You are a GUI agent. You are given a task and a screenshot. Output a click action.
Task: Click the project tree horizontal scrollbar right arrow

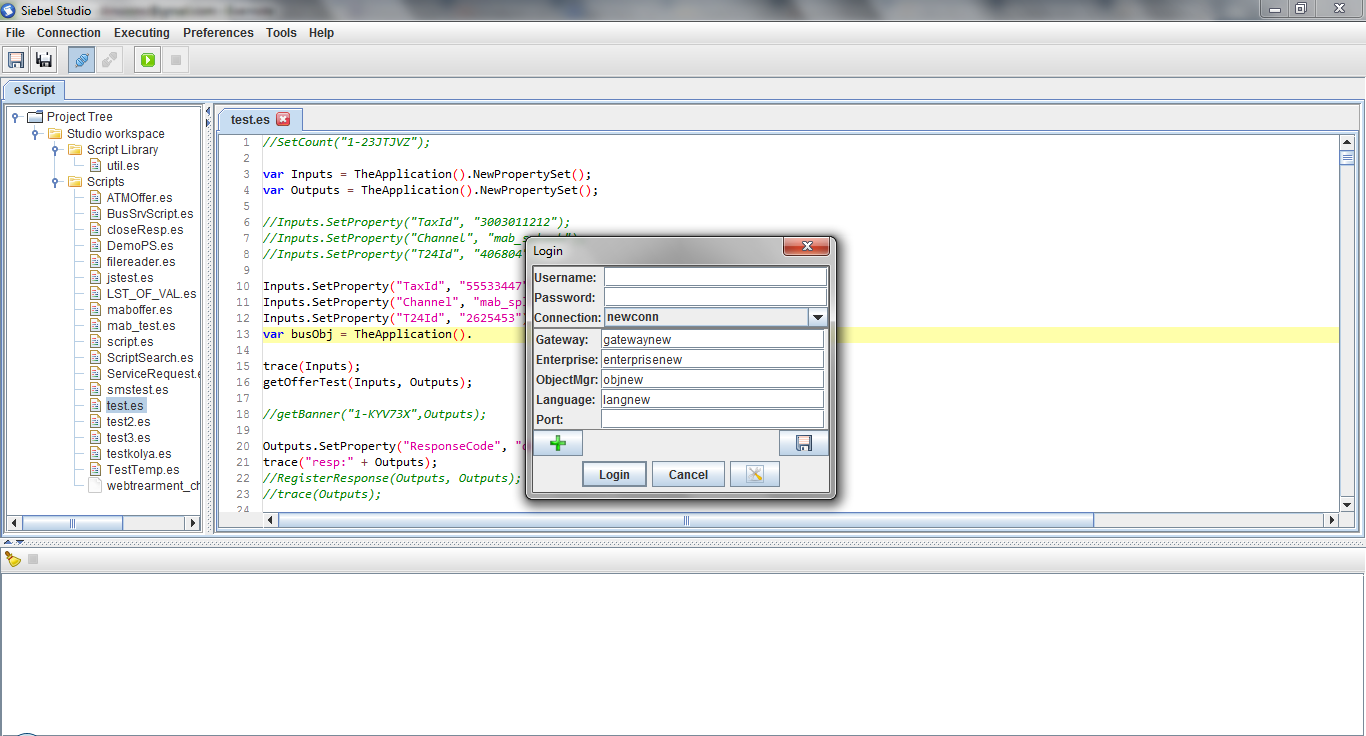[193, 523]
